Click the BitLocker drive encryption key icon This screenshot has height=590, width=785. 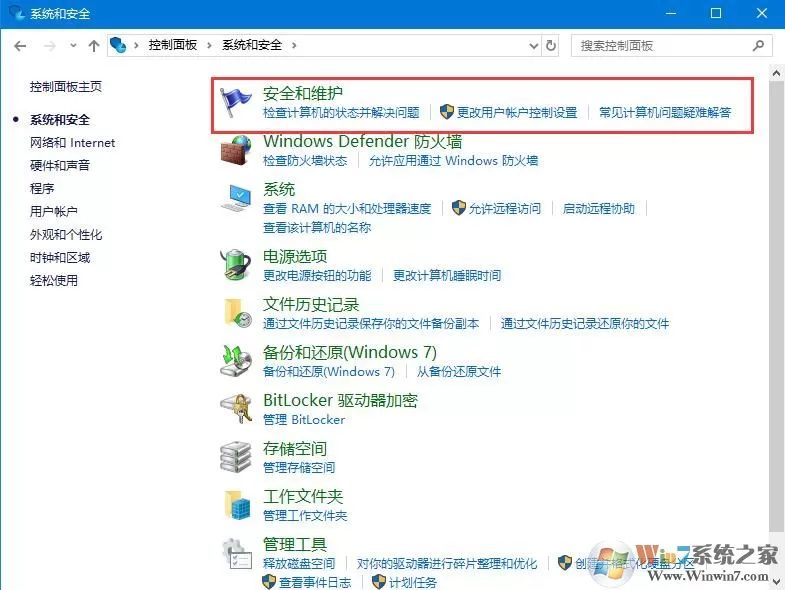[236, 408]
